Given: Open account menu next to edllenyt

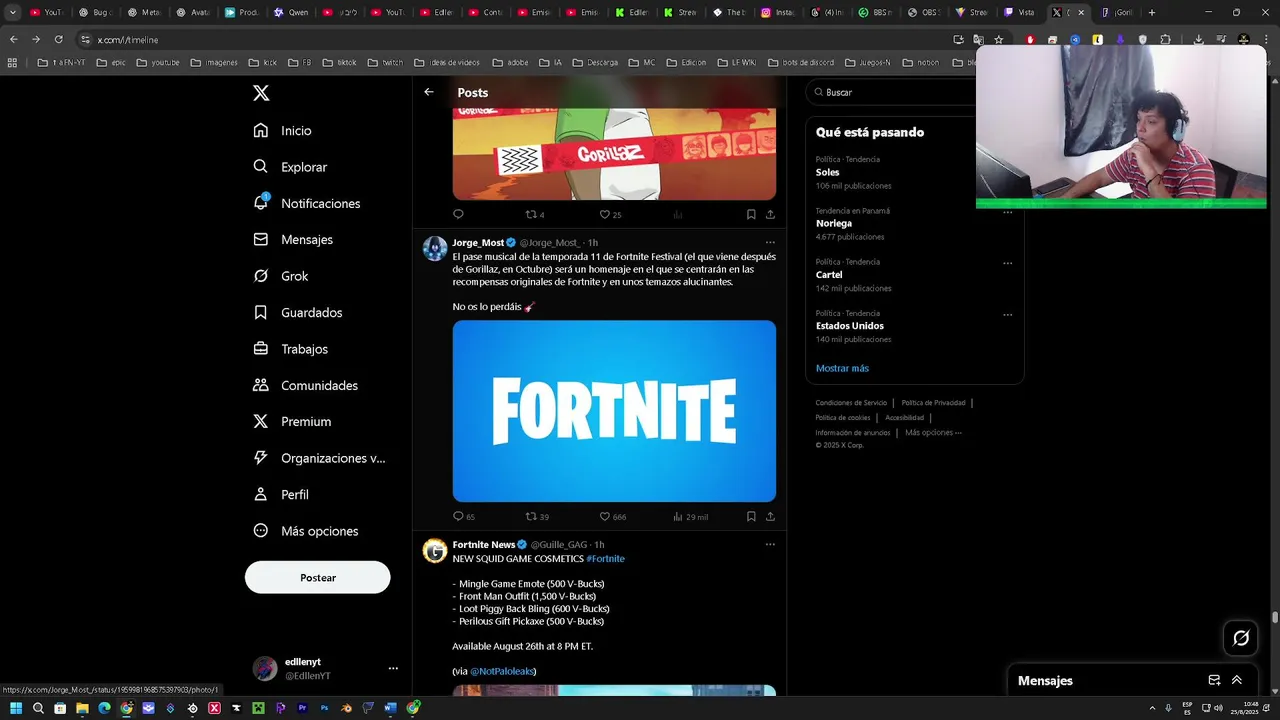Looking at the screenshot, I should point(393,668).
